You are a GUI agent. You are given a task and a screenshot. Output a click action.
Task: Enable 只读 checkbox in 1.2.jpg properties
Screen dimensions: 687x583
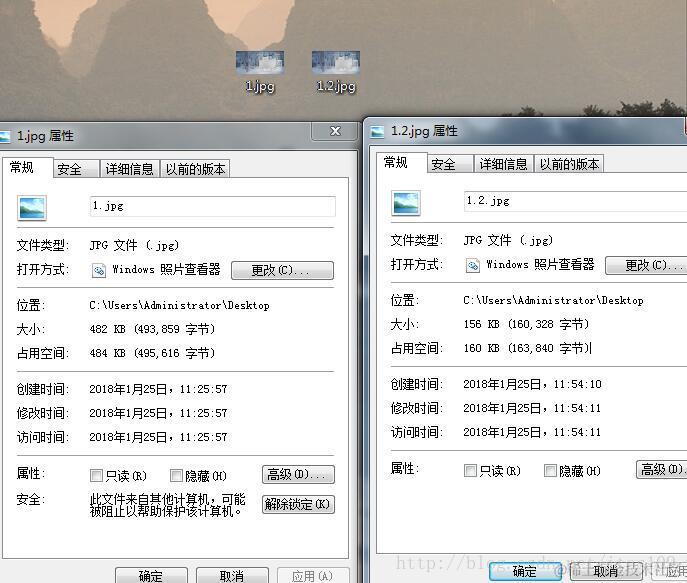click(x=470, y=470)
